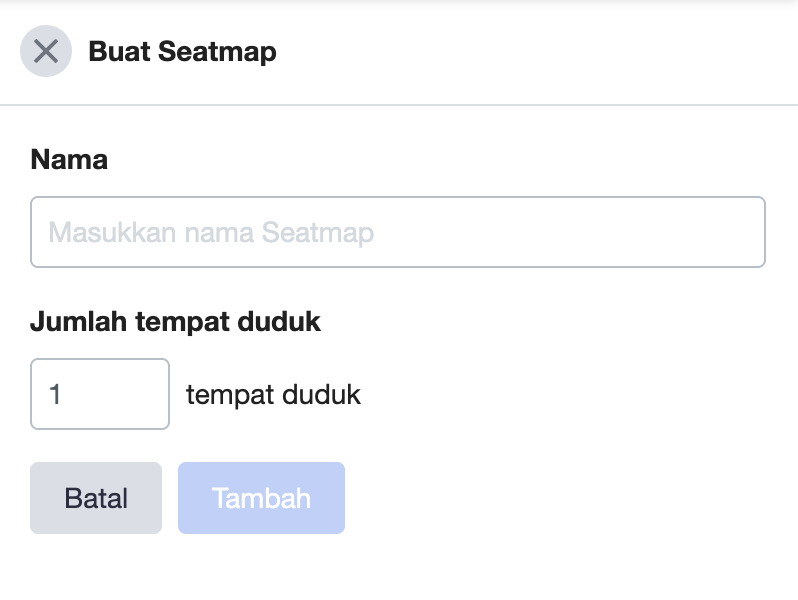Click the word duduk beside the number box
Image resolution: width=798 pixels, height=600 pixels.
click(x=321, y=395)
